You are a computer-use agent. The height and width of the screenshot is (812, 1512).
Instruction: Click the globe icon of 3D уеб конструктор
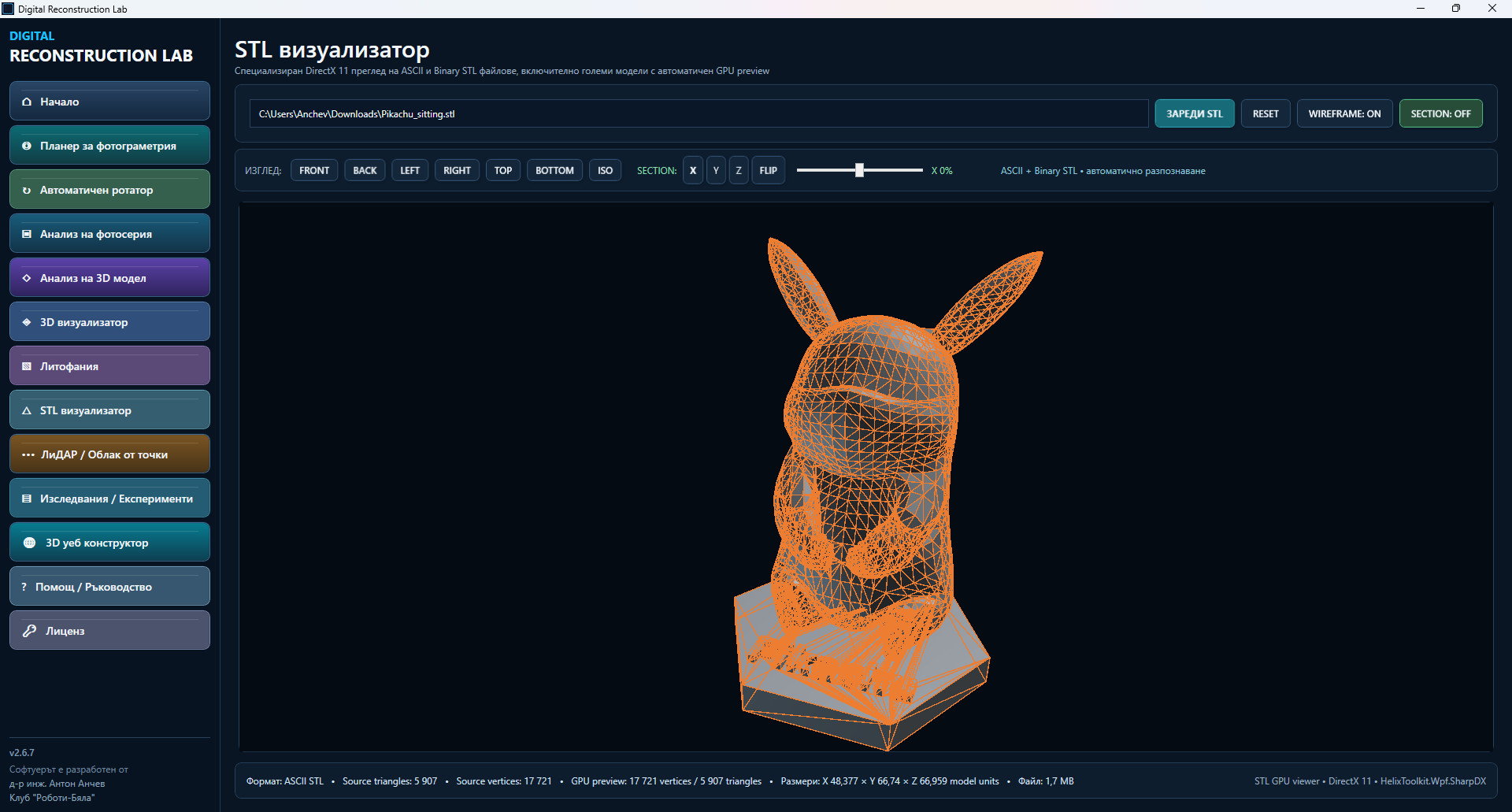click(29, 543)
